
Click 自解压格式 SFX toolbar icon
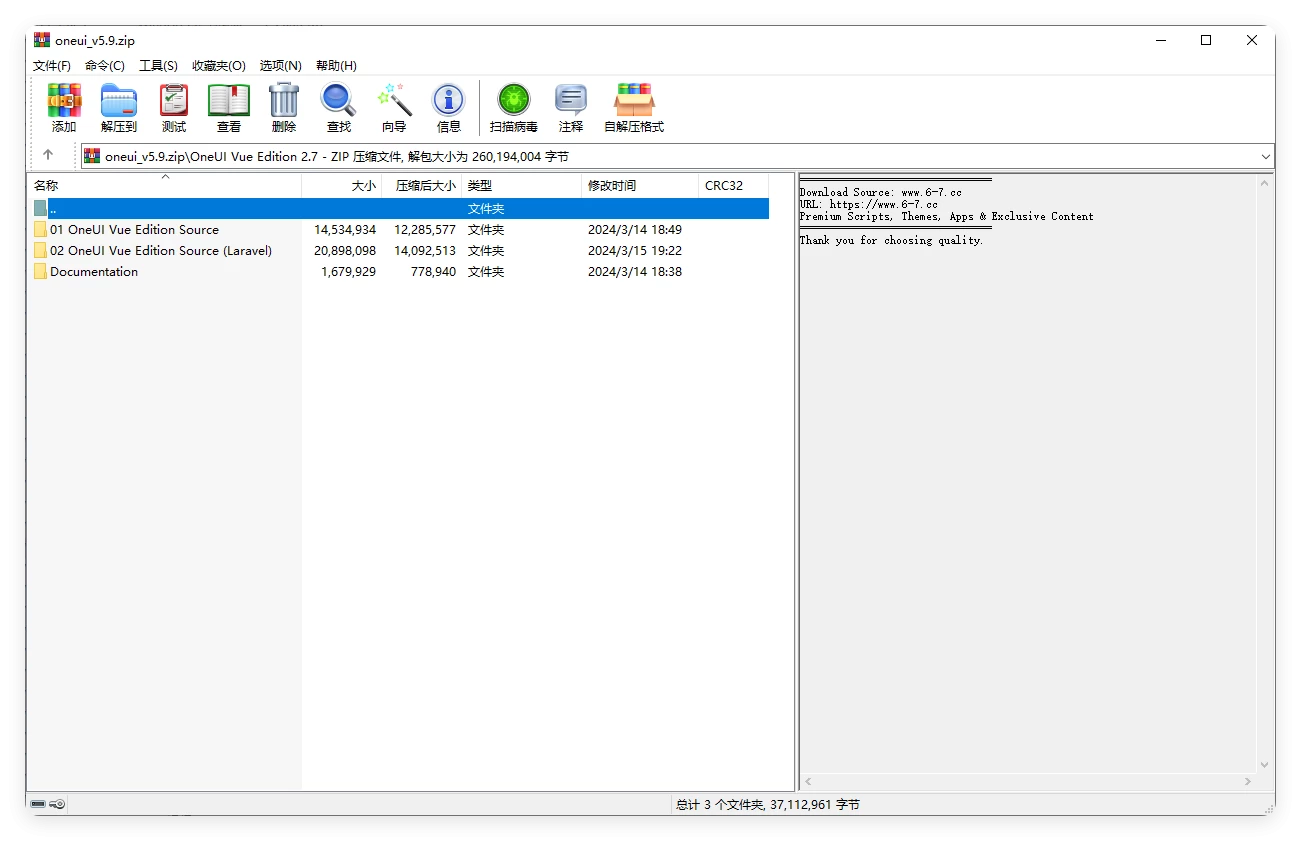(x=634, y=107)
